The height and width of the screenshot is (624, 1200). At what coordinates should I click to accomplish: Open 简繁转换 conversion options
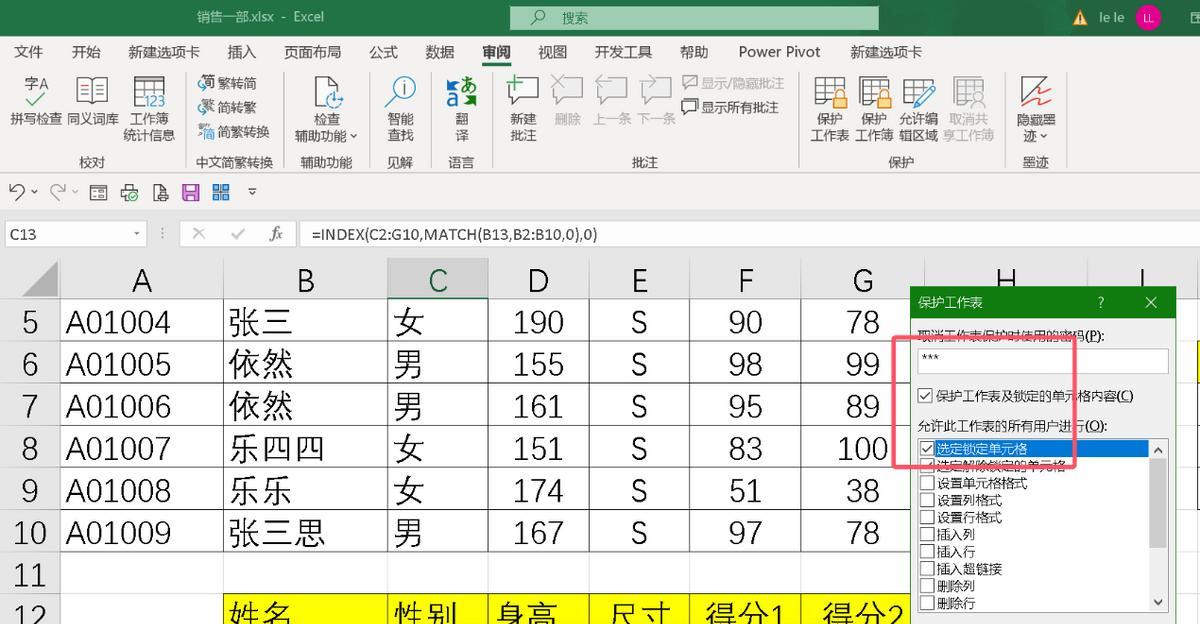pos(234,131)
